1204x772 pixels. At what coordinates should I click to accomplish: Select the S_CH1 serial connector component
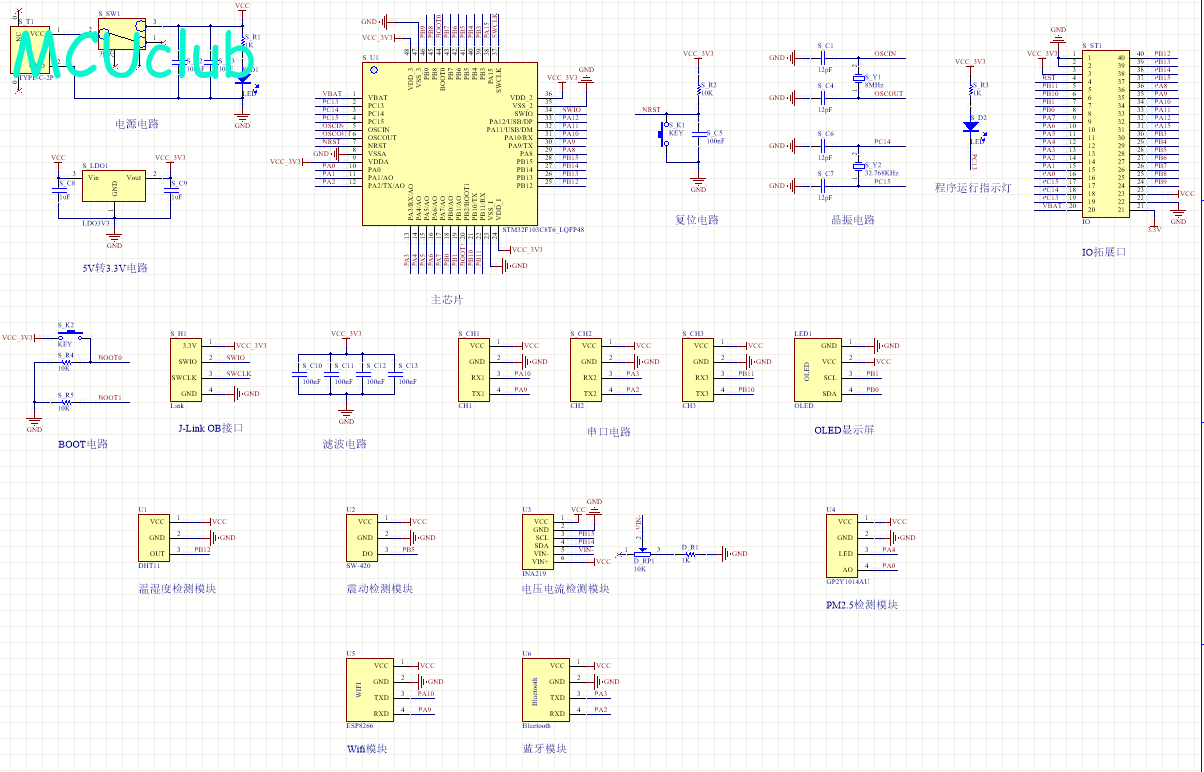coord(475,369)
